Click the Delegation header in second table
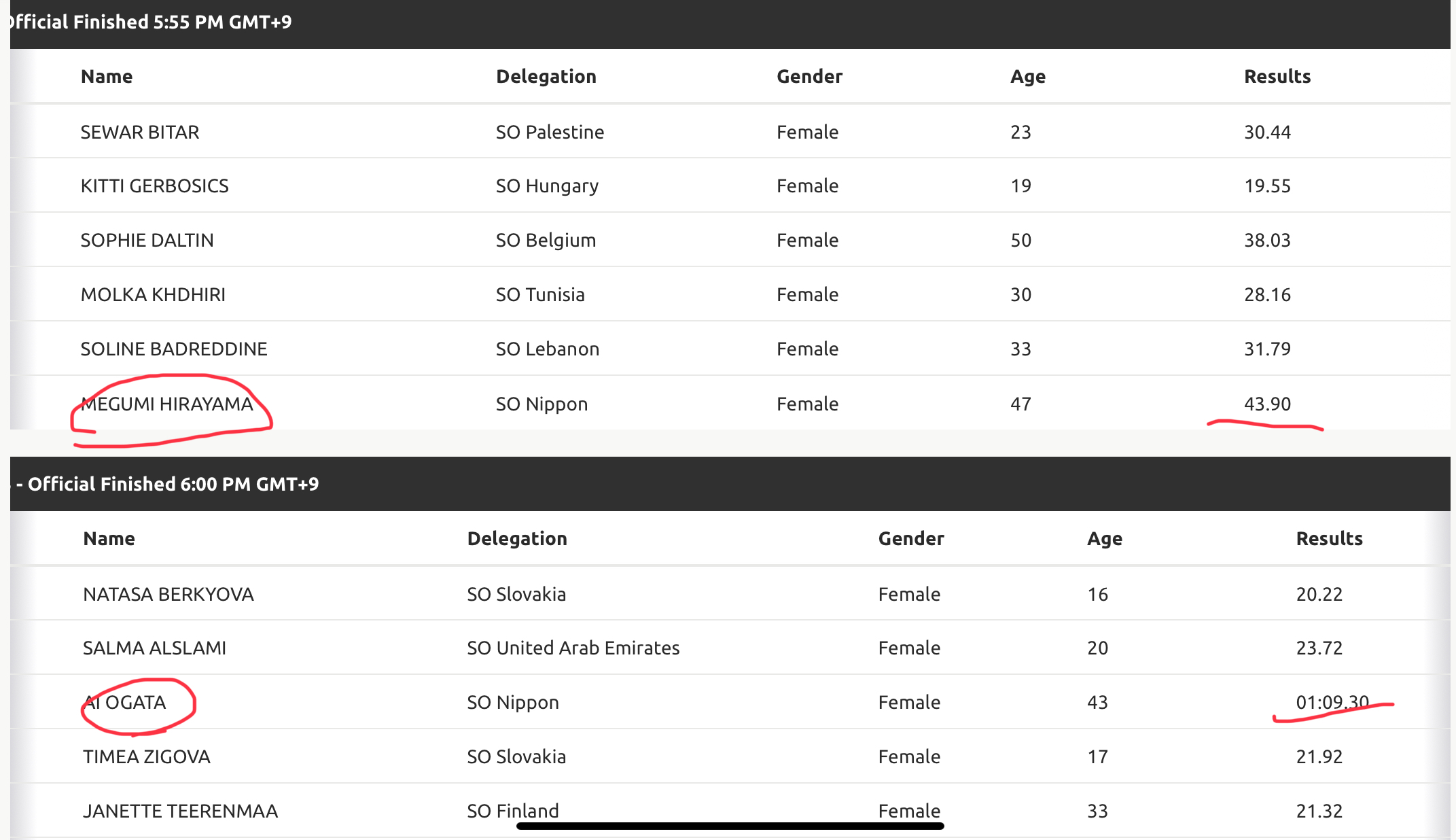 tap(517, 538)
